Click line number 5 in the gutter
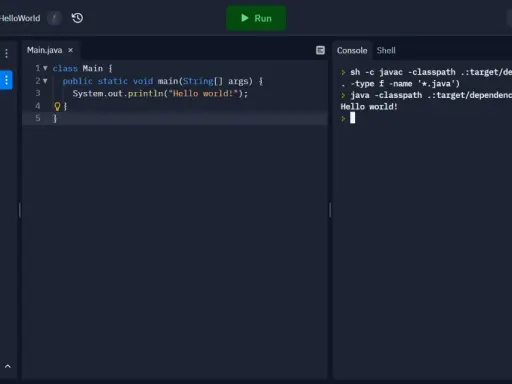This screenshot has height=384, width=512. click(38, 118)
